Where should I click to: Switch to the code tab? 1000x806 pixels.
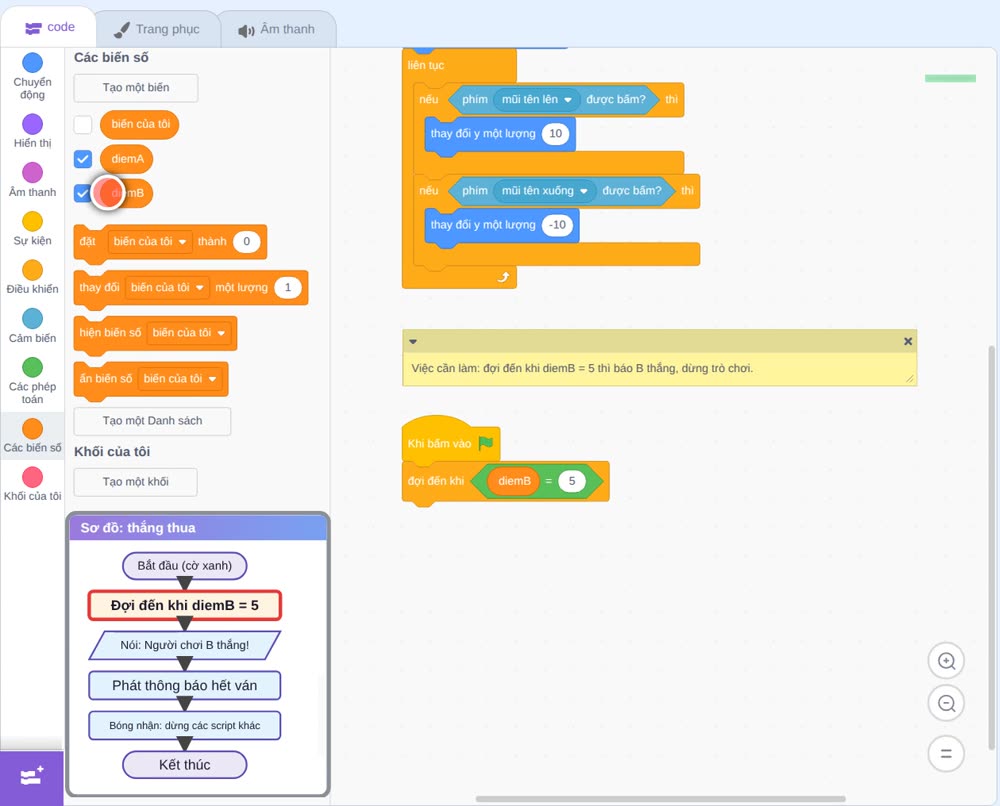50,27
